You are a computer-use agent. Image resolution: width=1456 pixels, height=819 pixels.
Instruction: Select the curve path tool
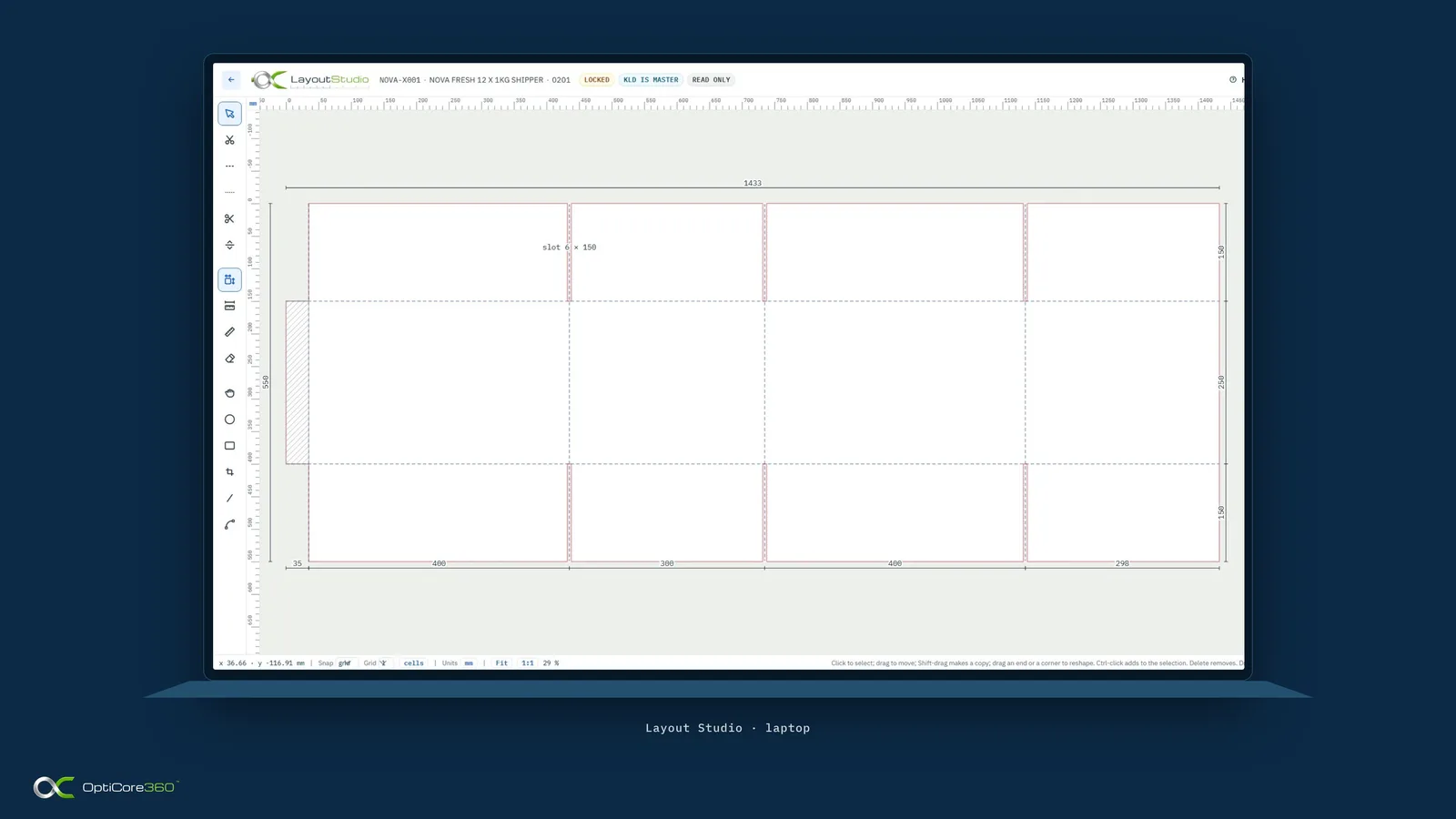coord(229,524)
